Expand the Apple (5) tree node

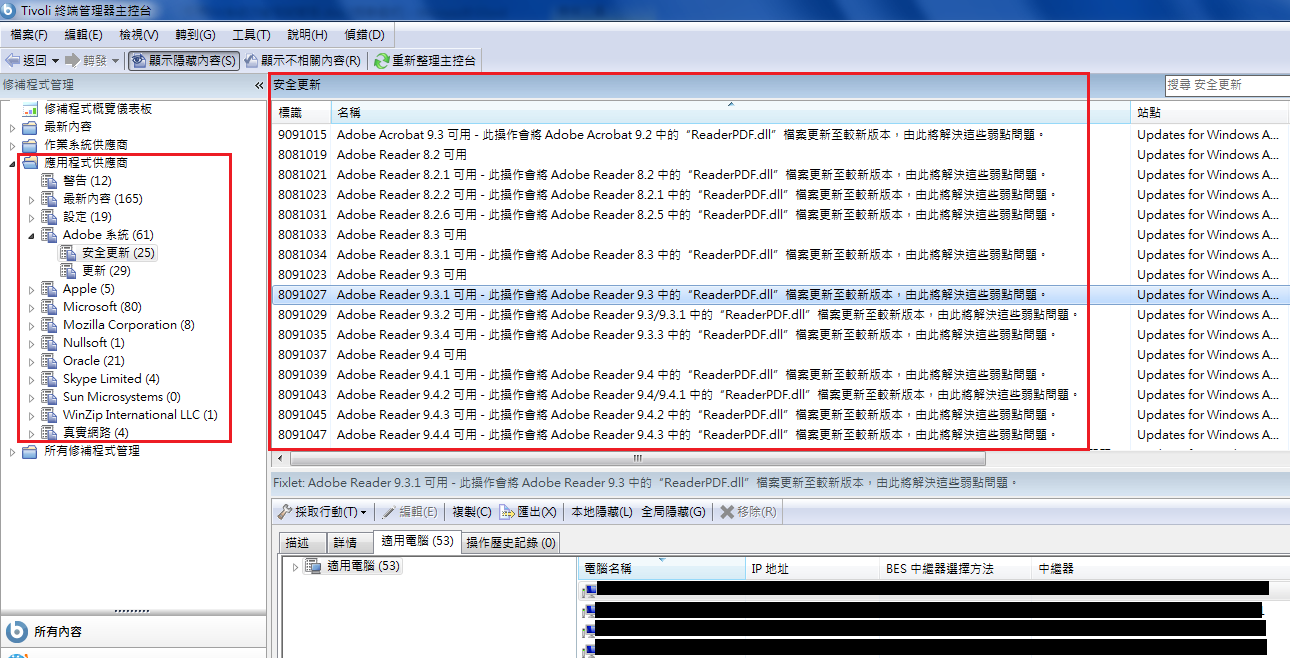(32, 289)
